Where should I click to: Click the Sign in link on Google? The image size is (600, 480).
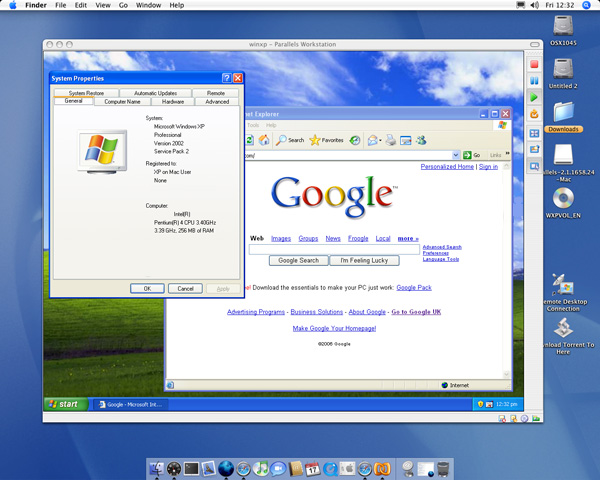coord(488,167)
